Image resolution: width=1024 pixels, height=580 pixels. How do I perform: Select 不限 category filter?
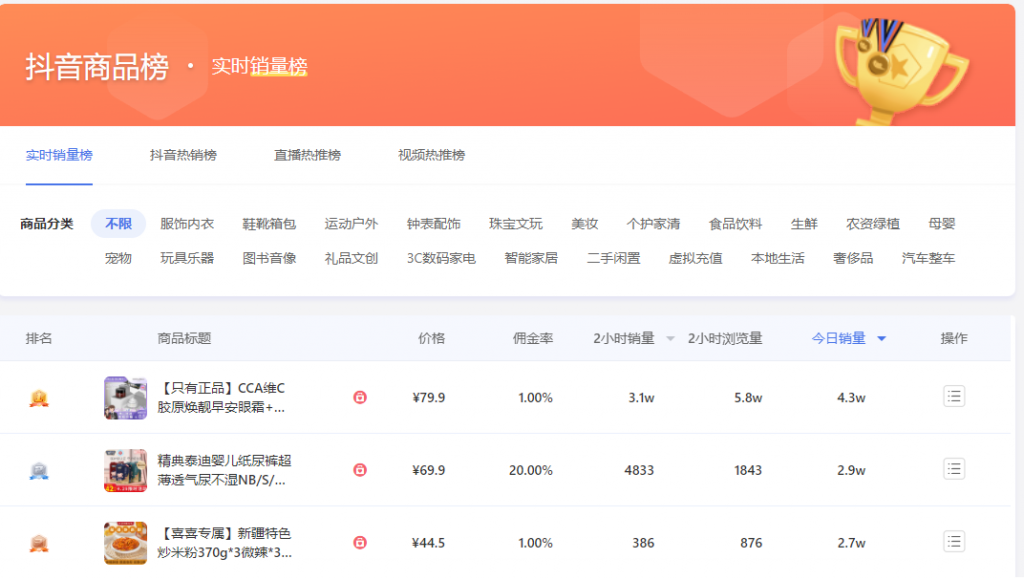click(118, 224)
